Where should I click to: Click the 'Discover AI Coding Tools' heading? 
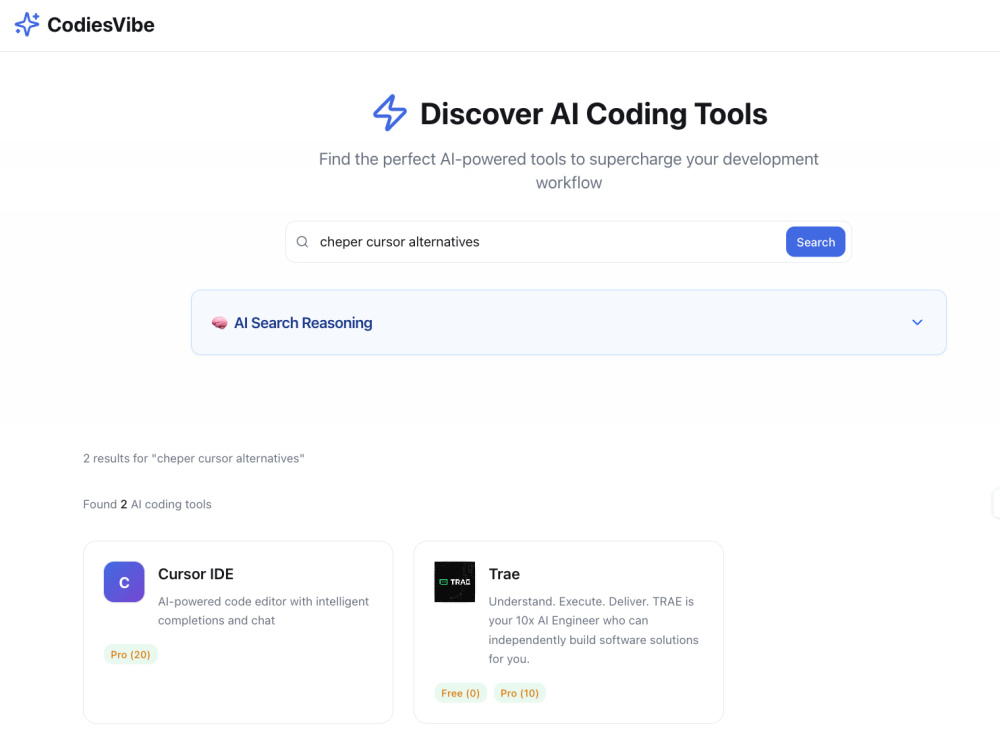click(x=593, y=114)
